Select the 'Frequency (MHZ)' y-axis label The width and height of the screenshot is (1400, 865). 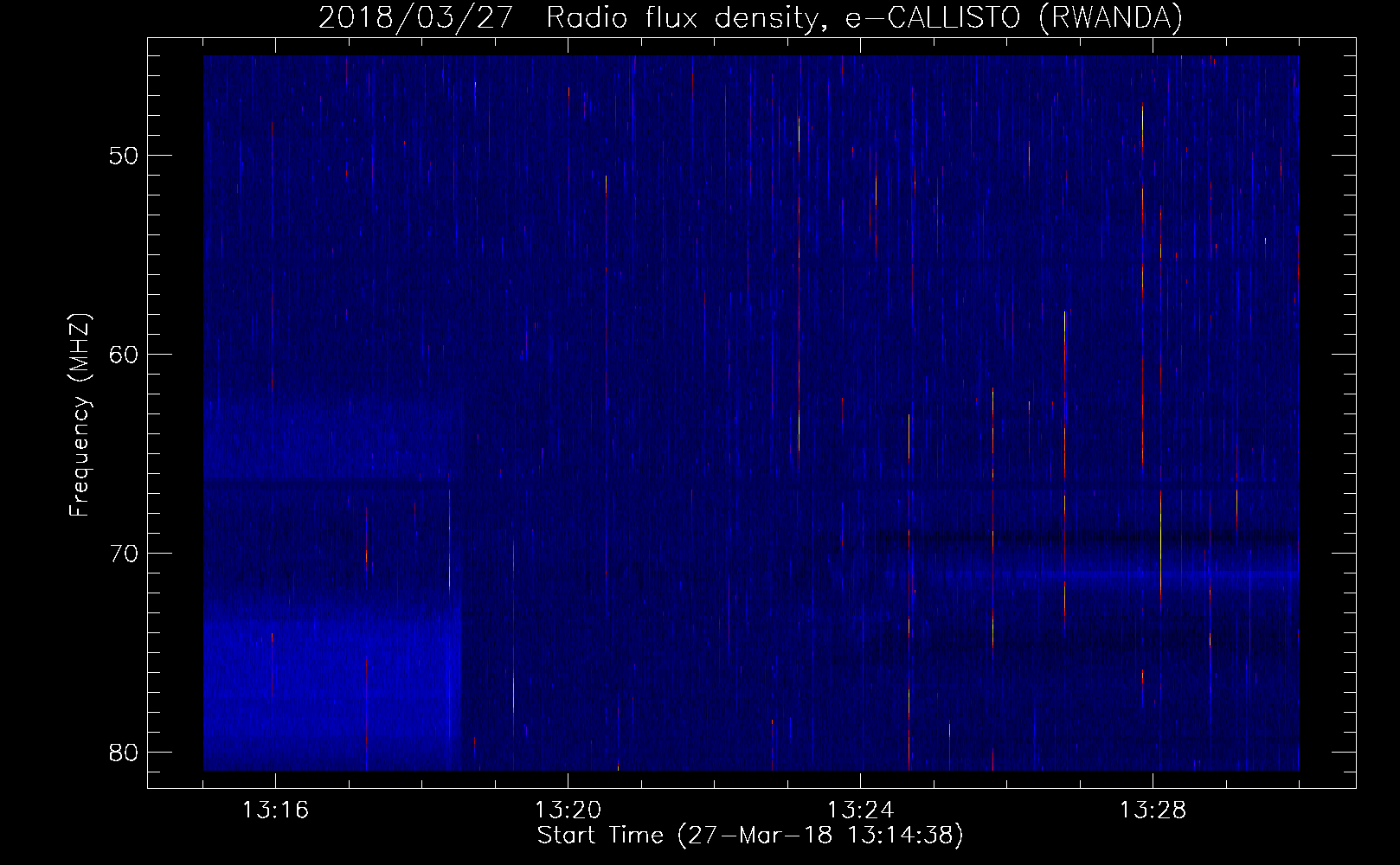(80, 415)
